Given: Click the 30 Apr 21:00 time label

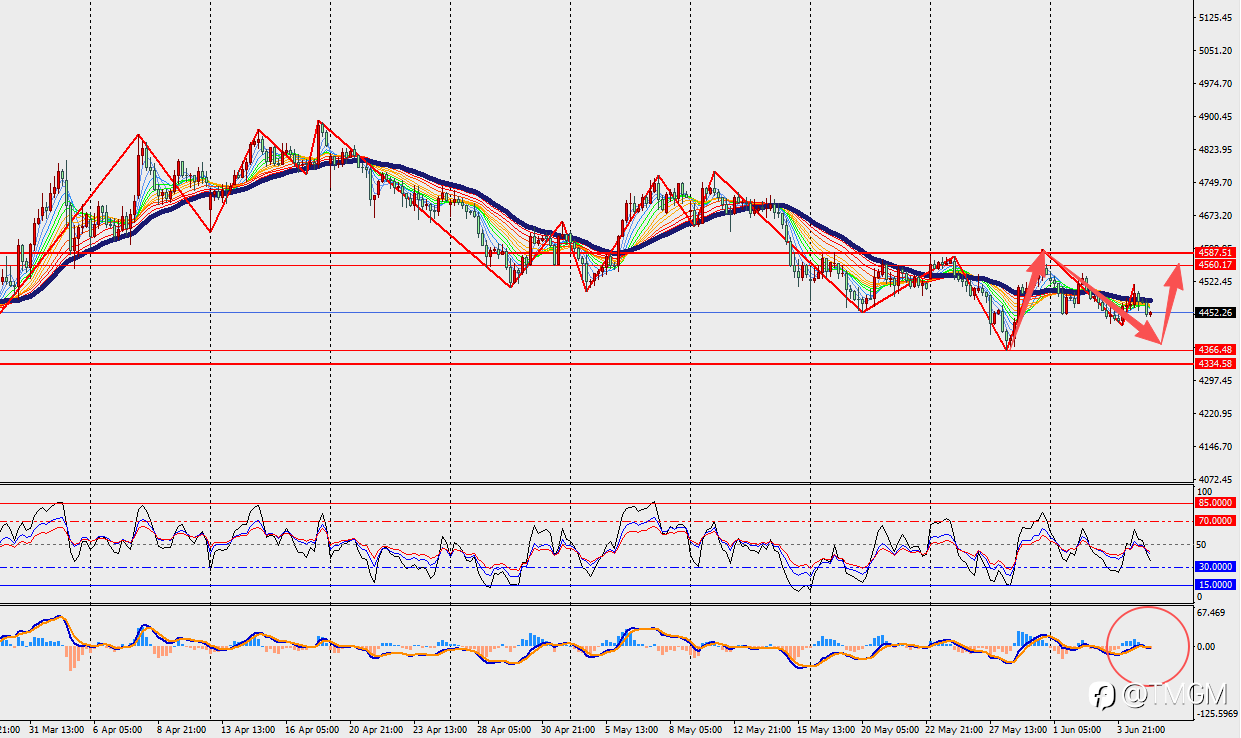Looking at the screenshot, I should (x=568, y=730).
